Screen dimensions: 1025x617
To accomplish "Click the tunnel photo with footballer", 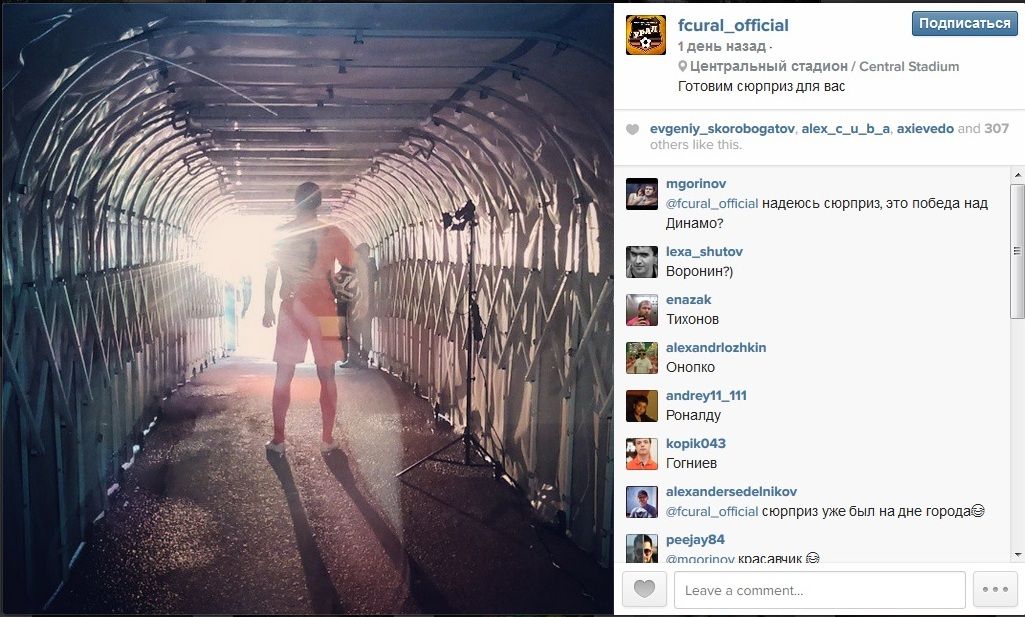I will 307,308.
